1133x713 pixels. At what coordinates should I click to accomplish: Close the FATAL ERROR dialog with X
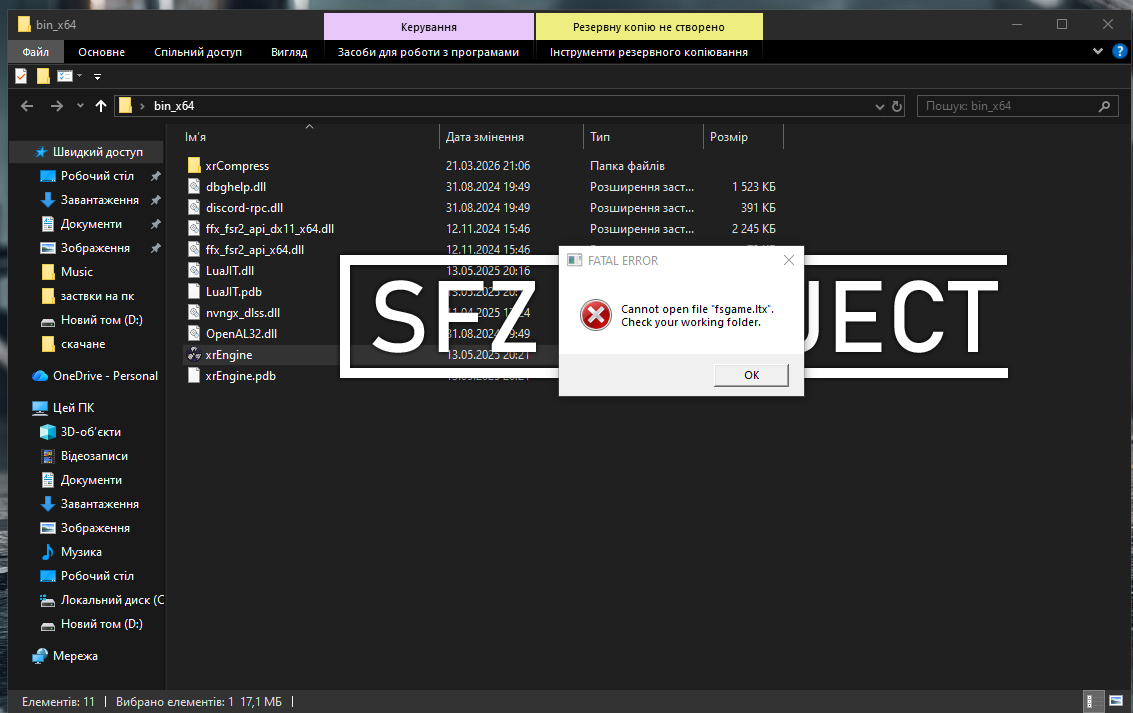point(788,260)
